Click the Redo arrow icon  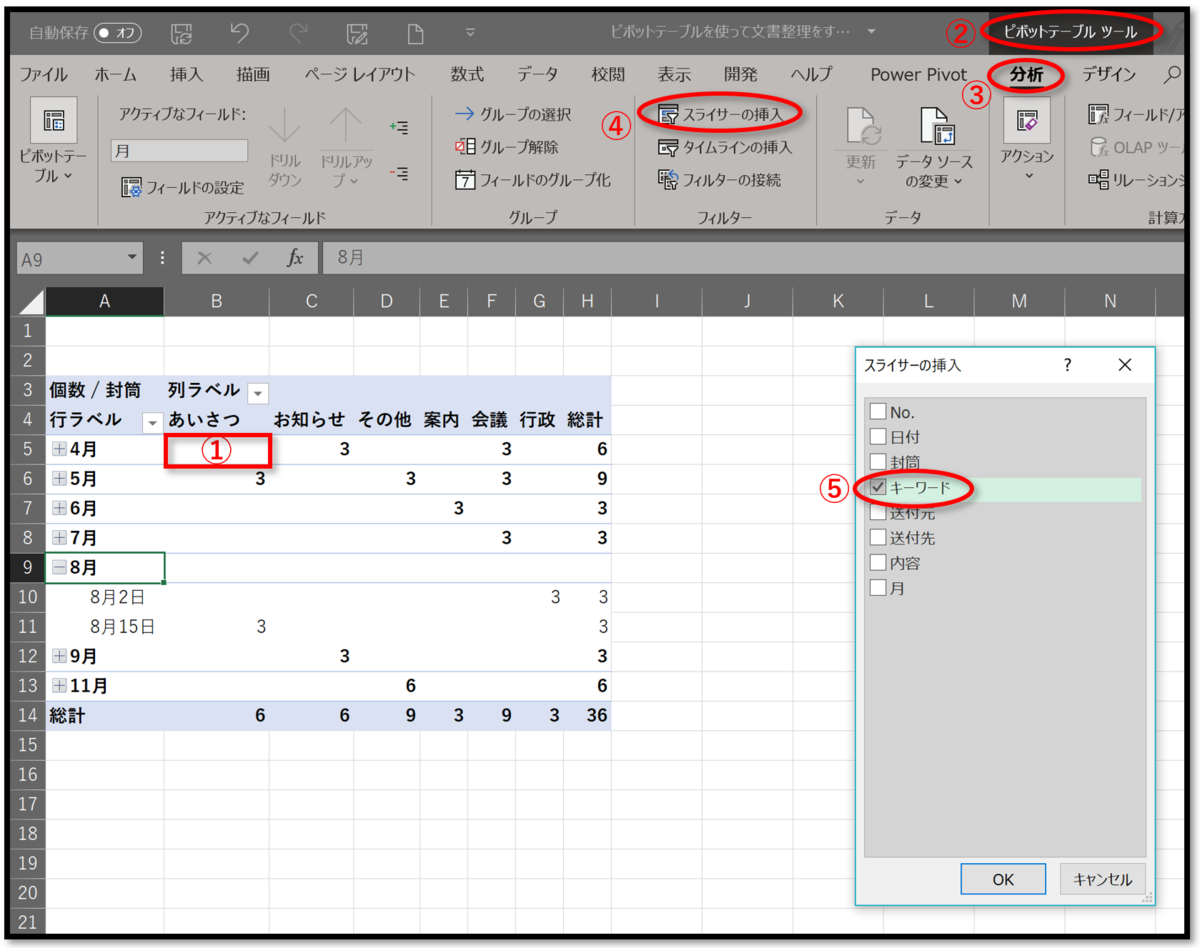tap(298, 33)
